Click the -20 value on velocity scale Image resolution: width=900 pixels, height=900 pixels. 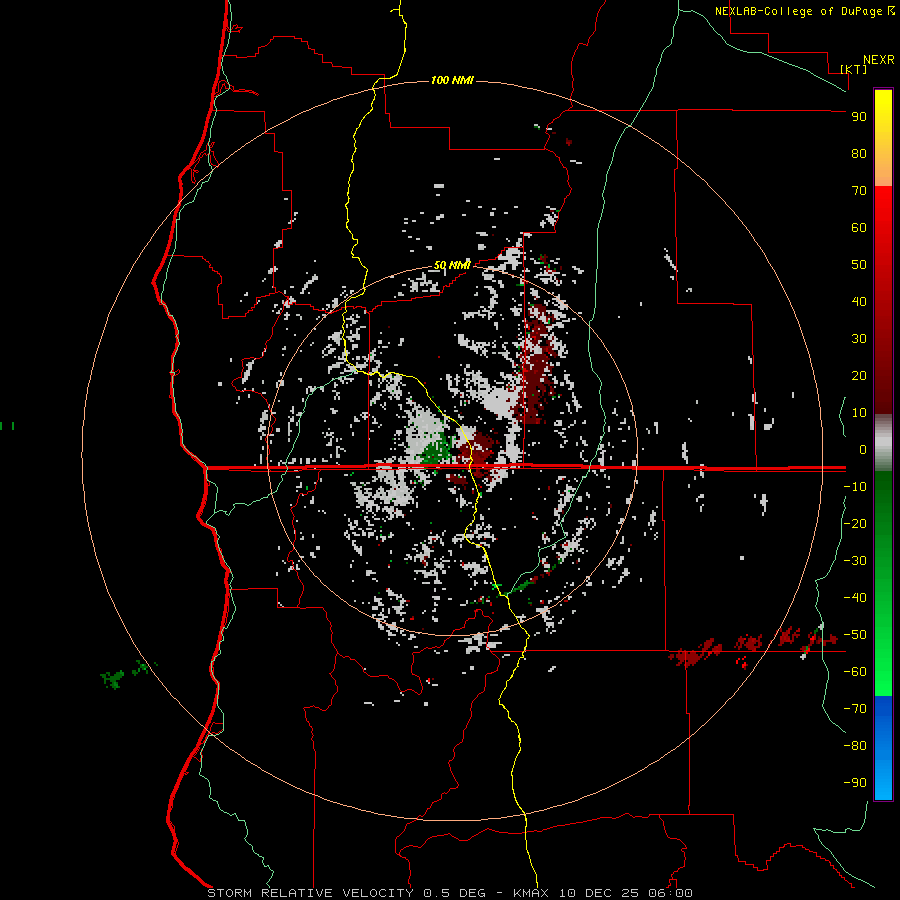[855, 523]
